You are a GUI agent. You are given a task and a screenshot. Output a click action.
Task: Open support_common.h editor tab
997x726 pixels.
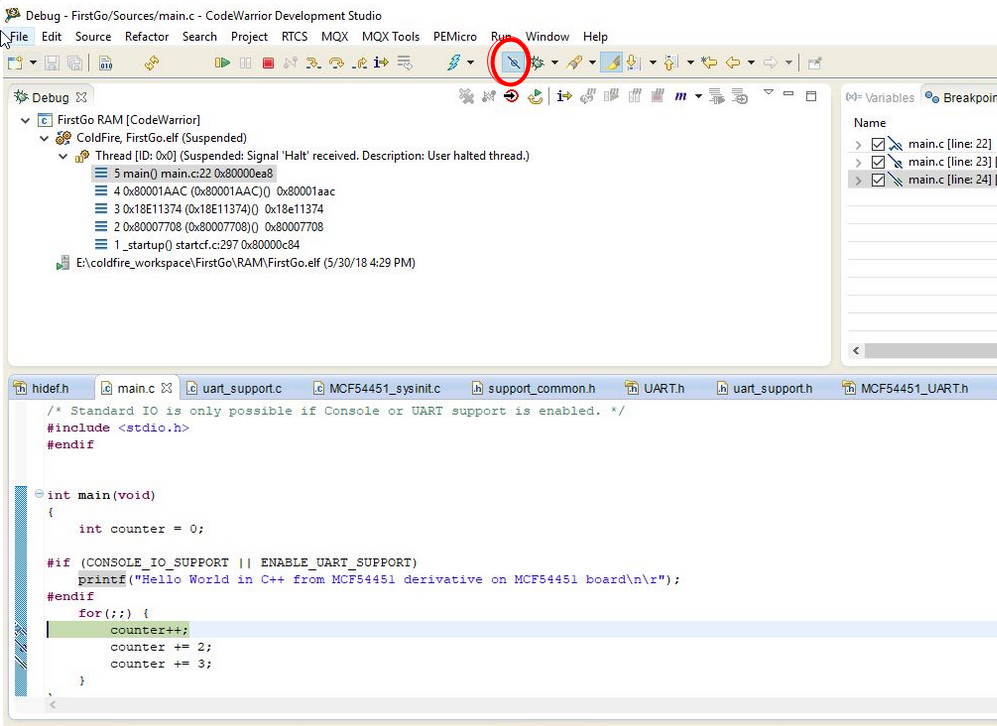point(533,388)
